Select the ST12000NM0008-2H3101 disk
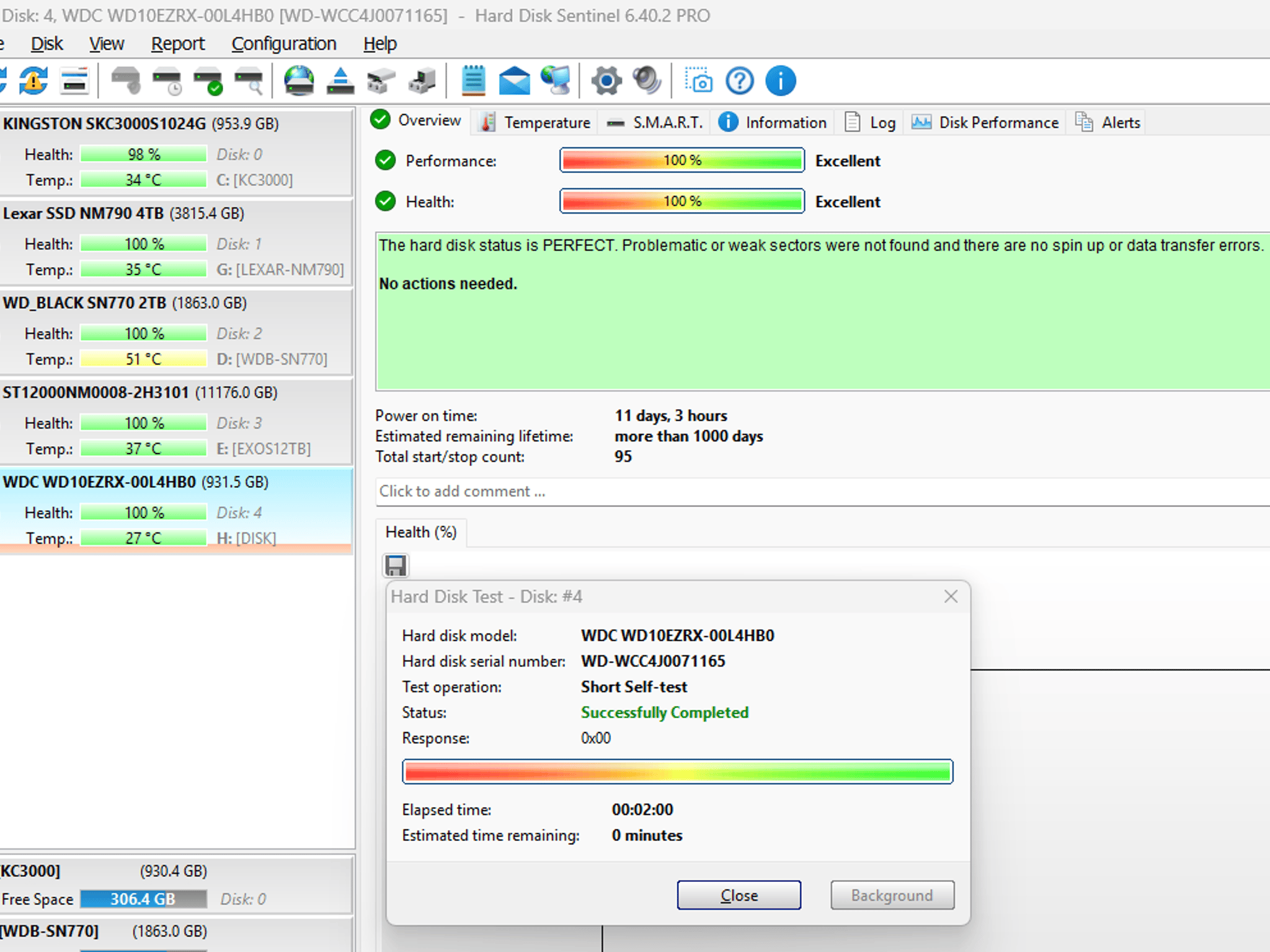The height and width of the screenshot is (952, 1270). pyautogui.click(x=176, y=421)
